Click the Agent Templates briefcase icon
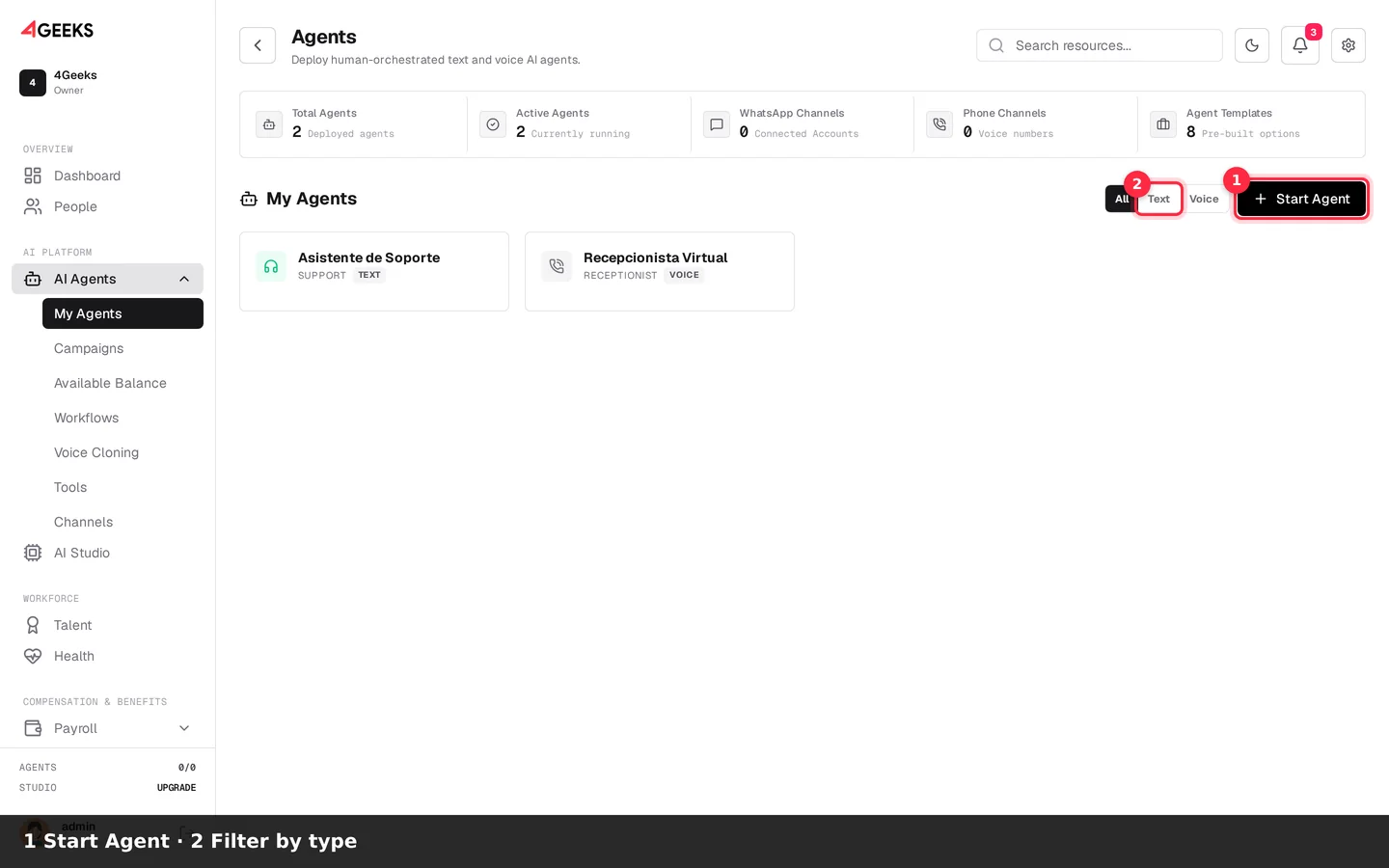The height and width of the screenshot is (868, 1389). [x=1163, y=124]
